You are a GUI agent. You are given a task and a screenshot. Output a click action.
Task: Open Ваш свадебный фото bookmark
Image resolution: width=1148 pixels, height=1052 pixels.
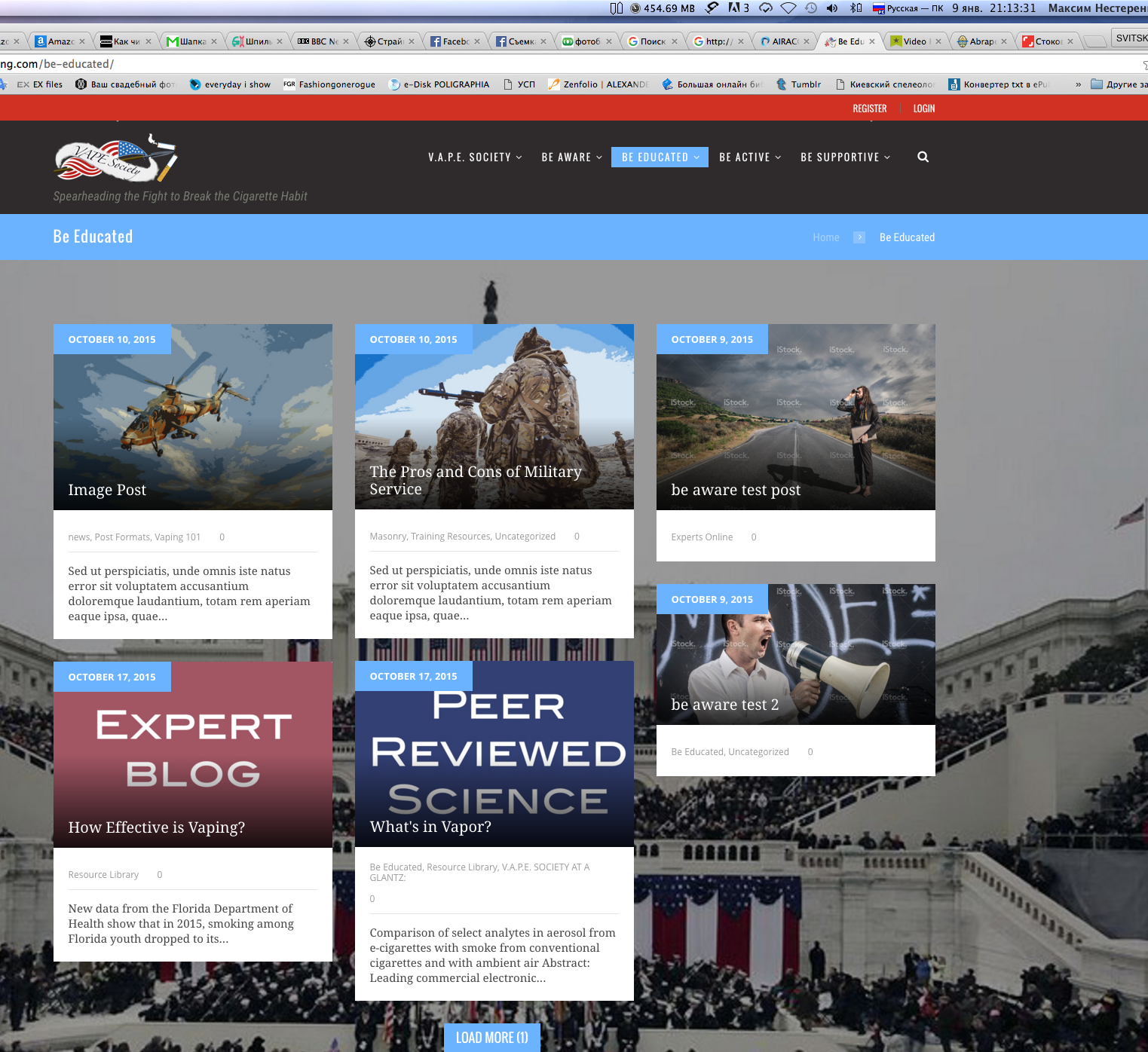coord(126,84)
